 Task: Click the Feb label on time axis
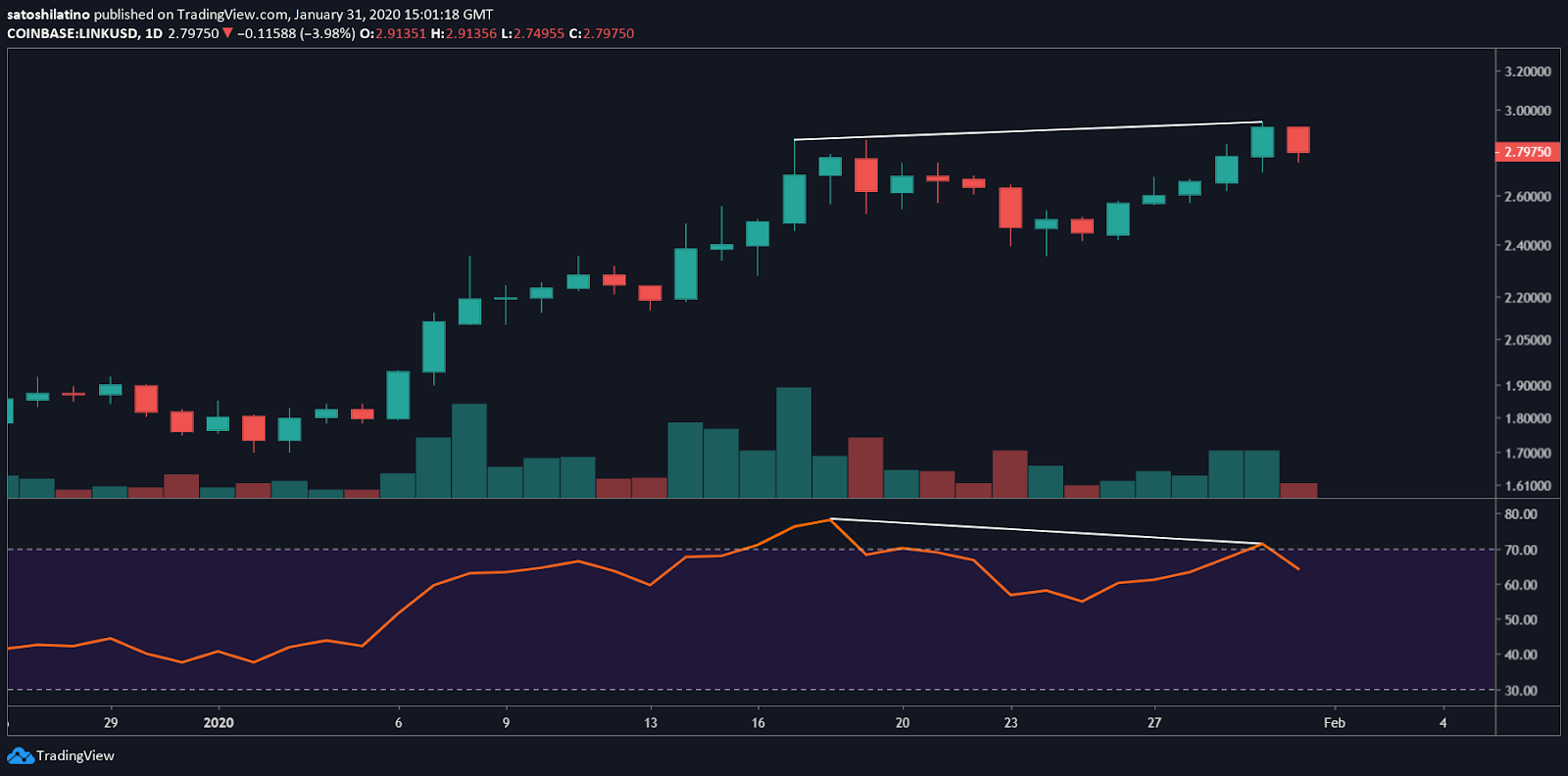coord(1335,723)
